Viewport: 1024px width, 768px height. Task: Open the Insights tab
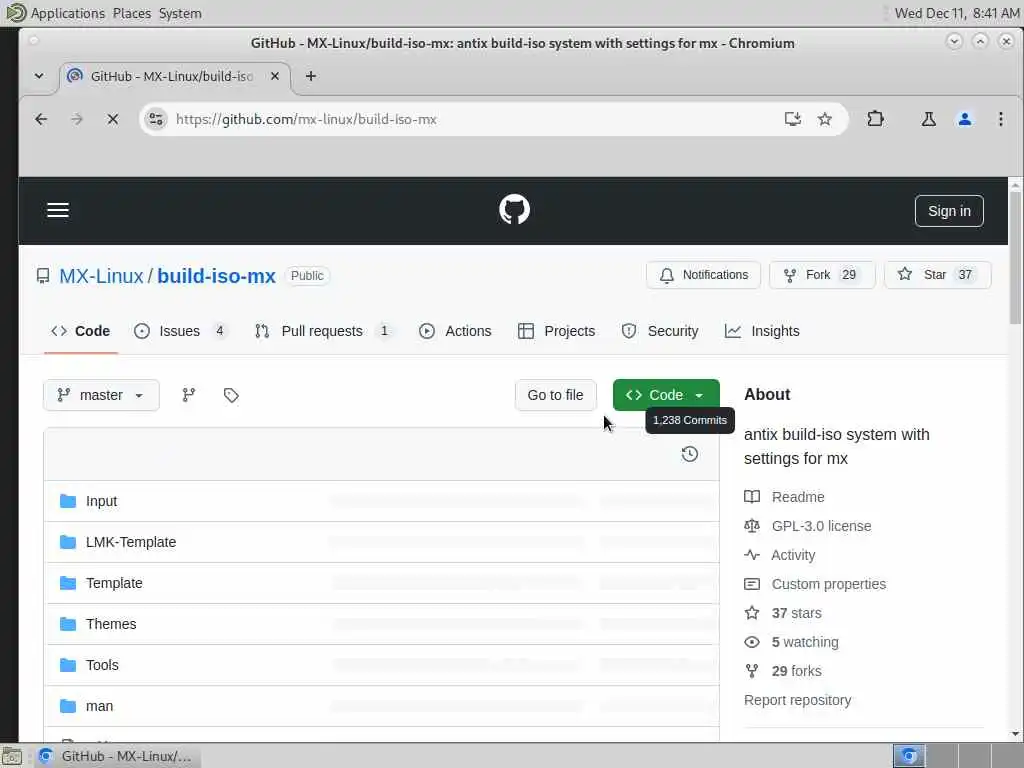pyautogui.click(x=762, y=331)
